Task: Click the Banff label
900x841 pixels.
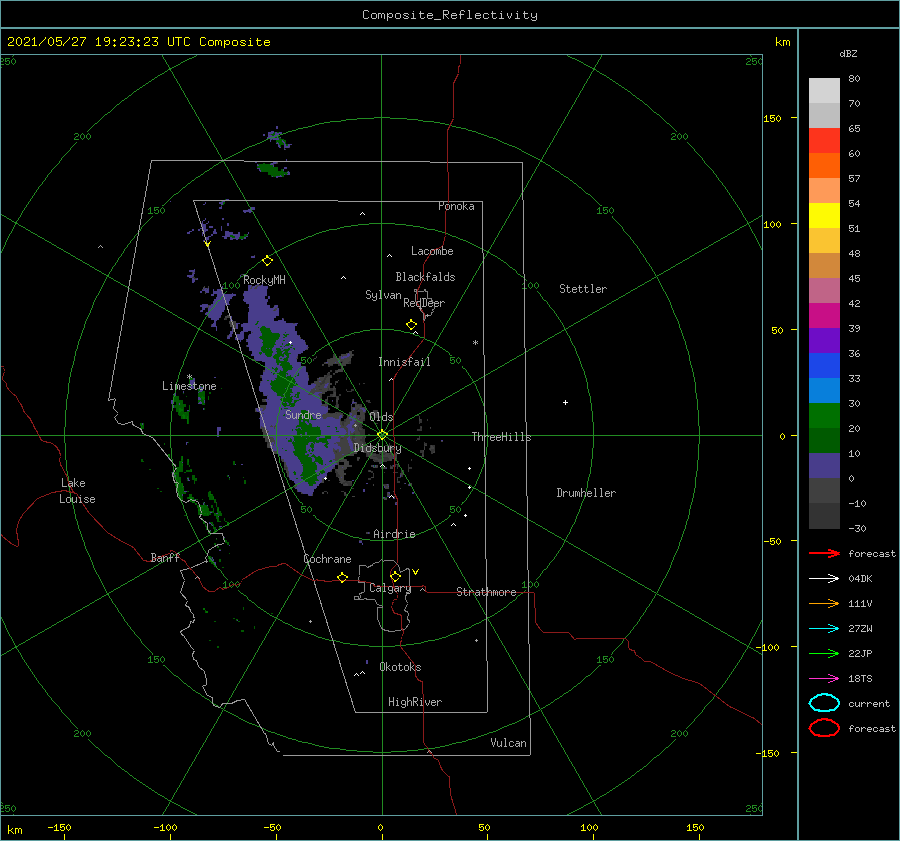Action: click(165, 557)
